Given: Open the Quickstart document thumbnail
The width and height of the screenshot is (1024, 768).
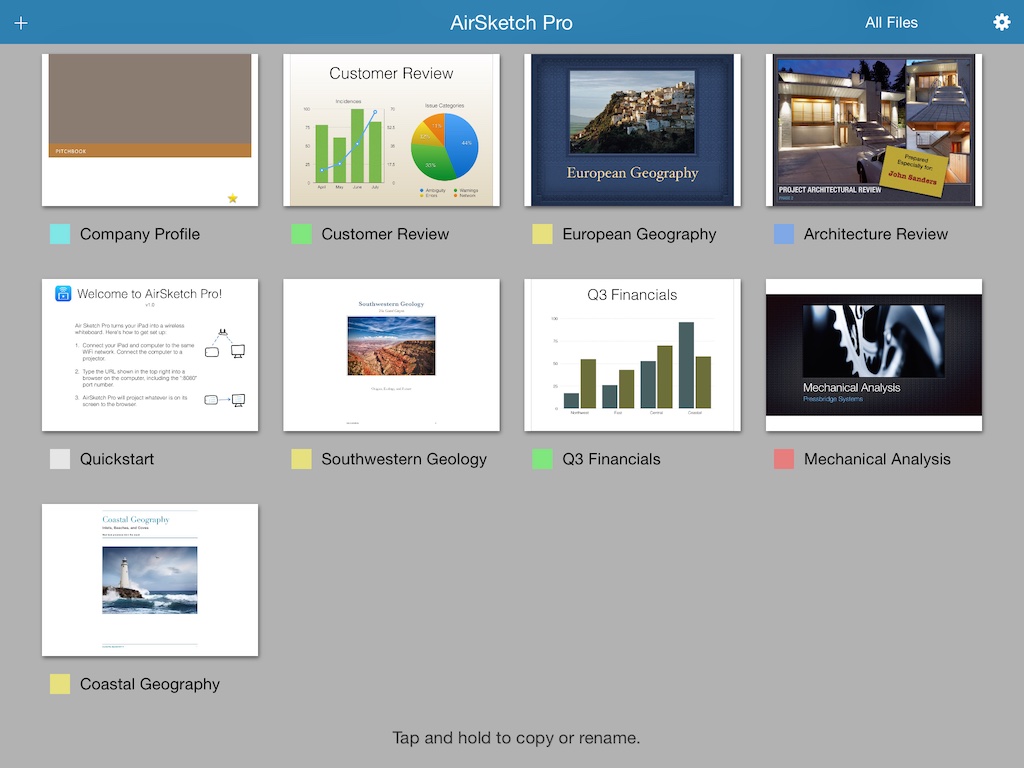Looking at the screenshot, I should point(150,355).
